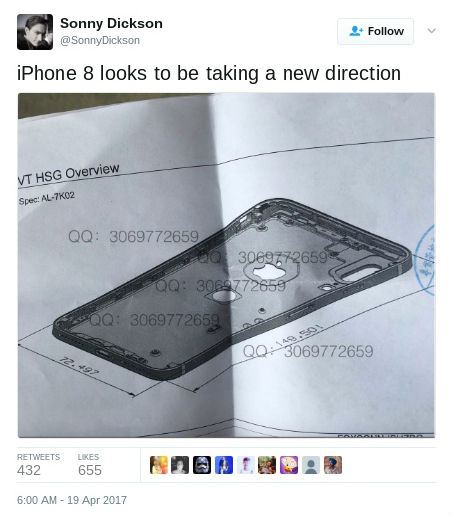Screen dimensions: 451x515
Task: Open the default gray silhouette avatar
Action: tap(311, 465)
